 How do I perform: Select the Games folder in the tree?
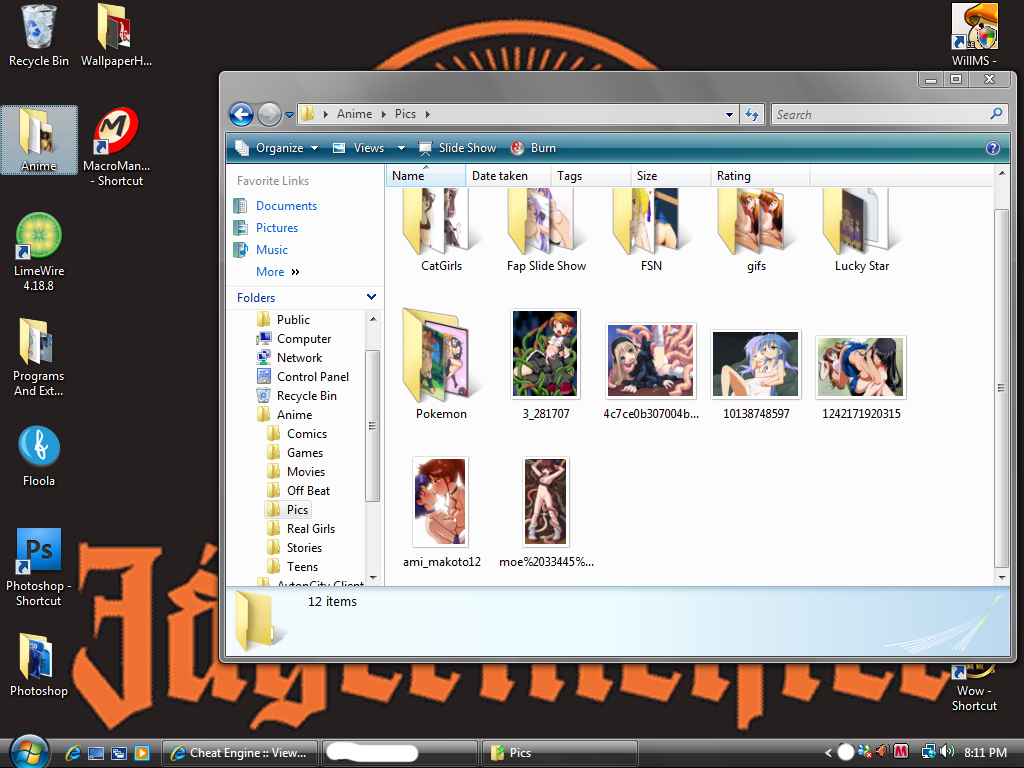(x=304, y=453)
